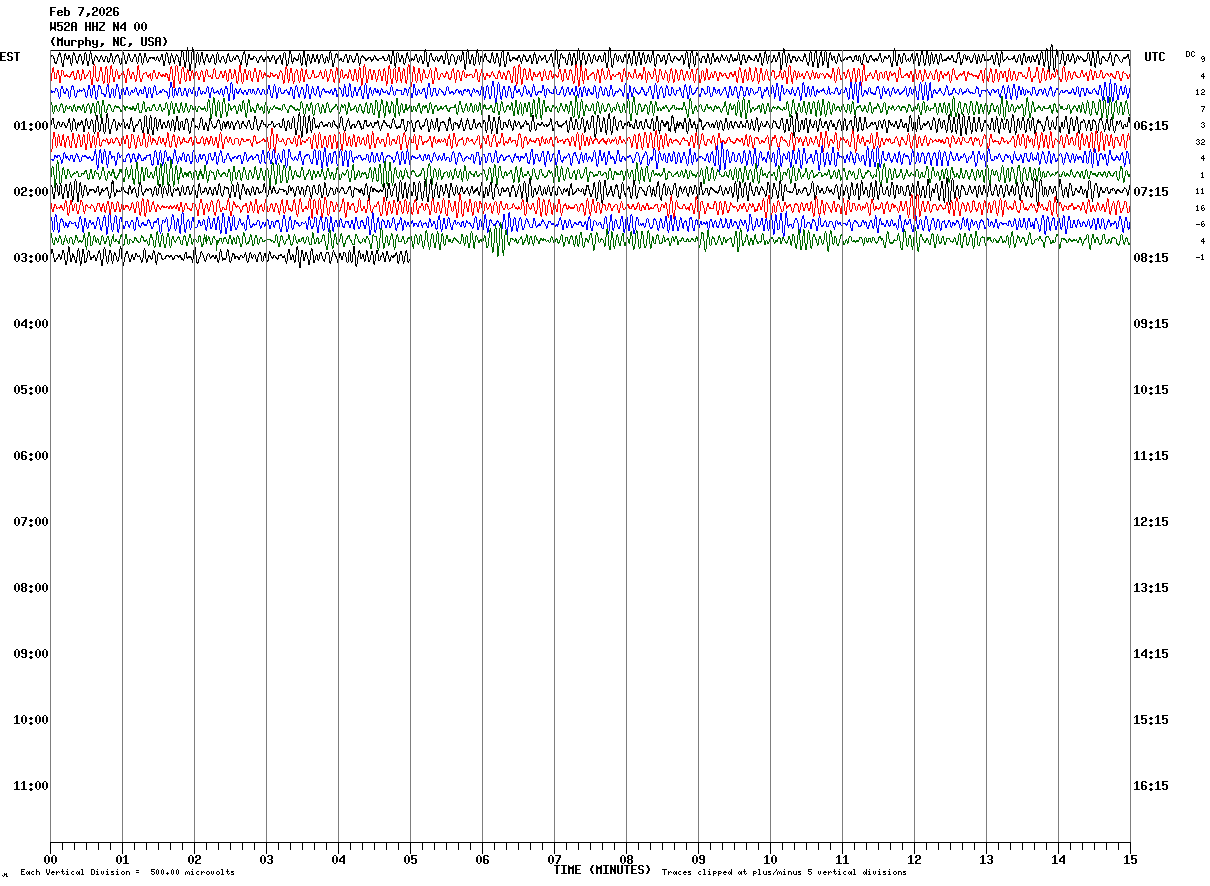Image resolution: width=1210 pixels, height=886 pixels.
Task: Click DC offset value "12"
Action: tap(1200, 92)
